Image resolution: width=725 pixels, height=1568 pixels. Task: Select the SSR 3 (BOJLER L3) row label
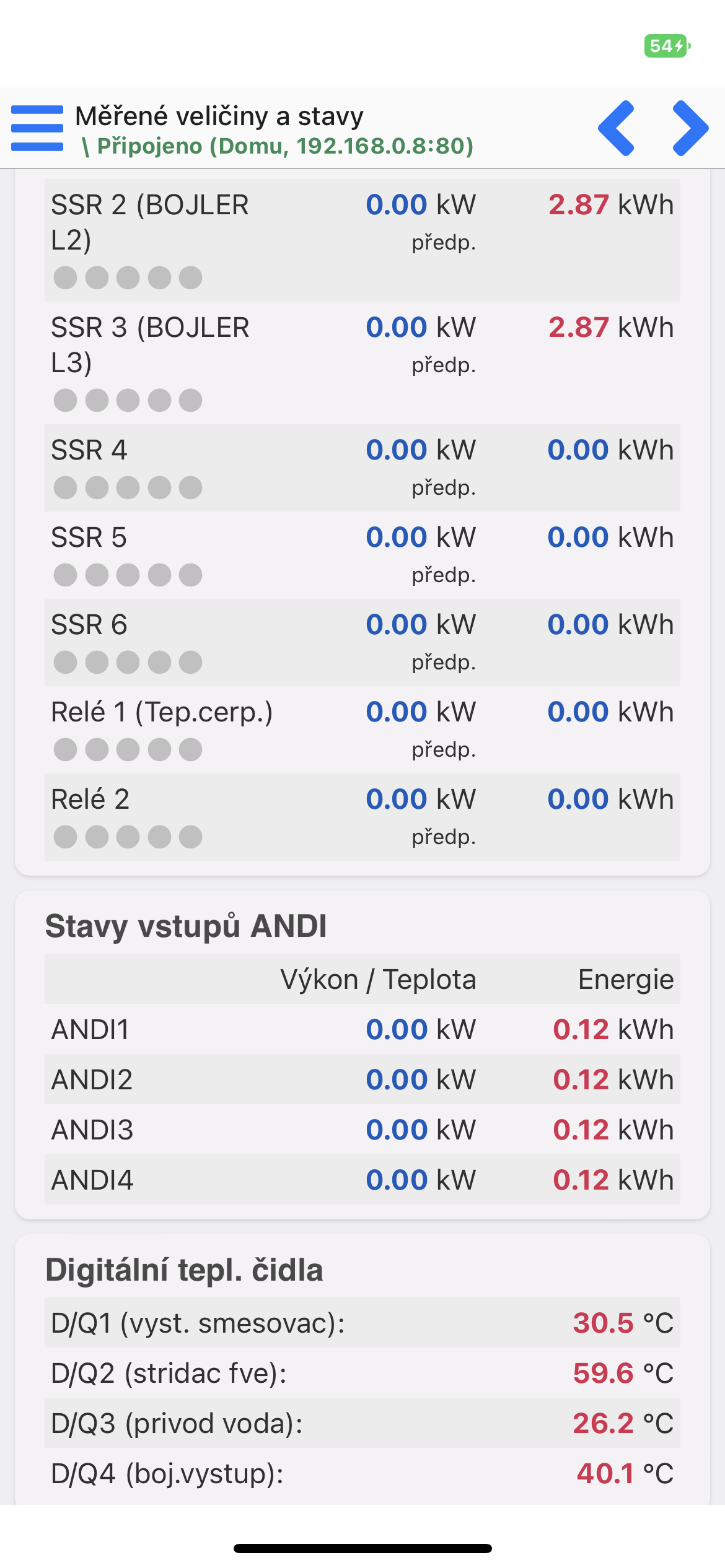(150, 344)
